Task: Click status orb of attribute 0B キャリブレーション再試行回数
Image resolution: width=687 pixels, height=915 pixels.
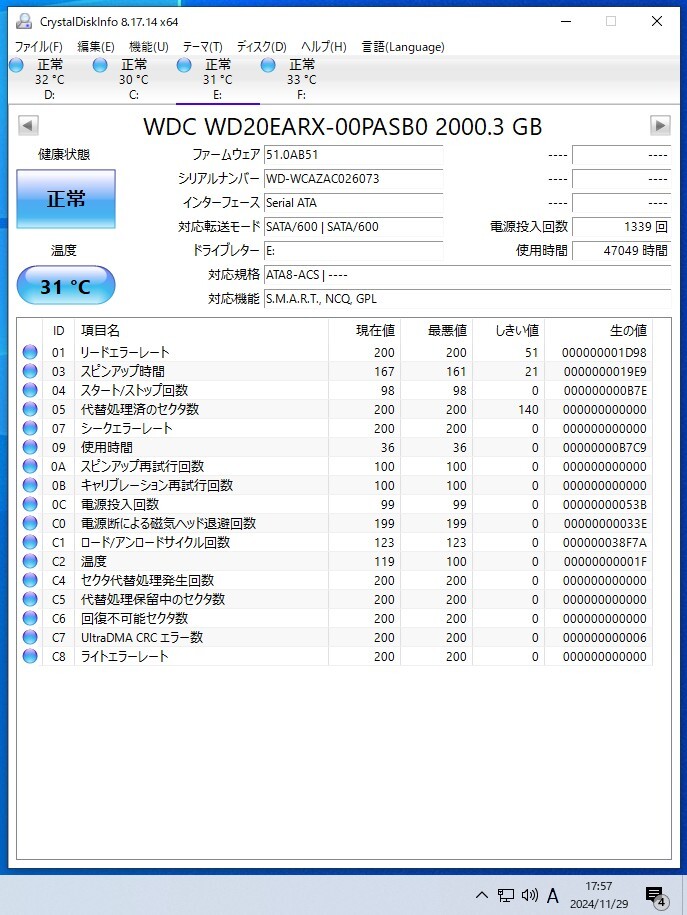Action: [x=30, y=485]
